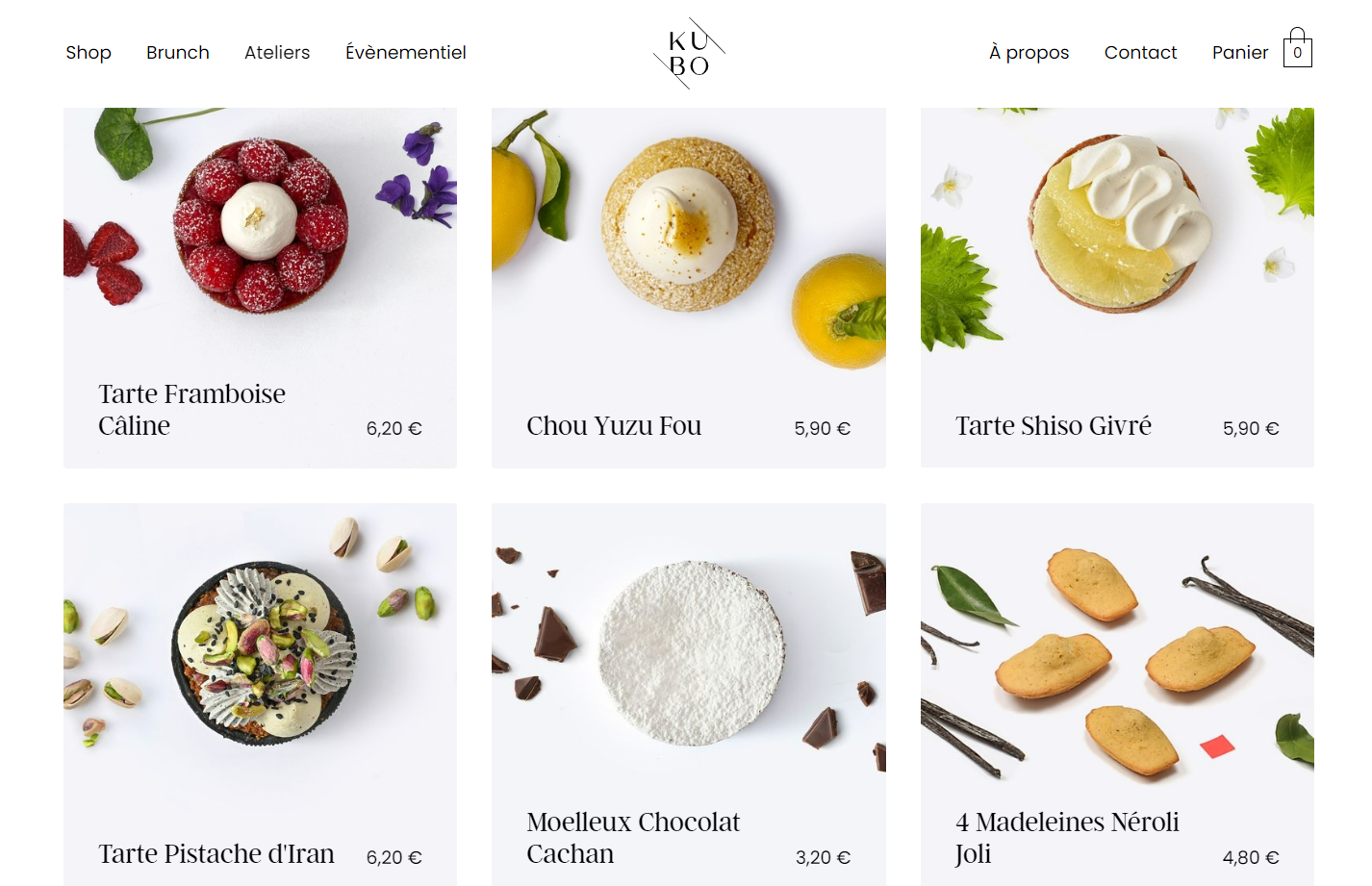
Task: Open the 4 Madeleines Néroli Joli title
Action: [1067, 838]
